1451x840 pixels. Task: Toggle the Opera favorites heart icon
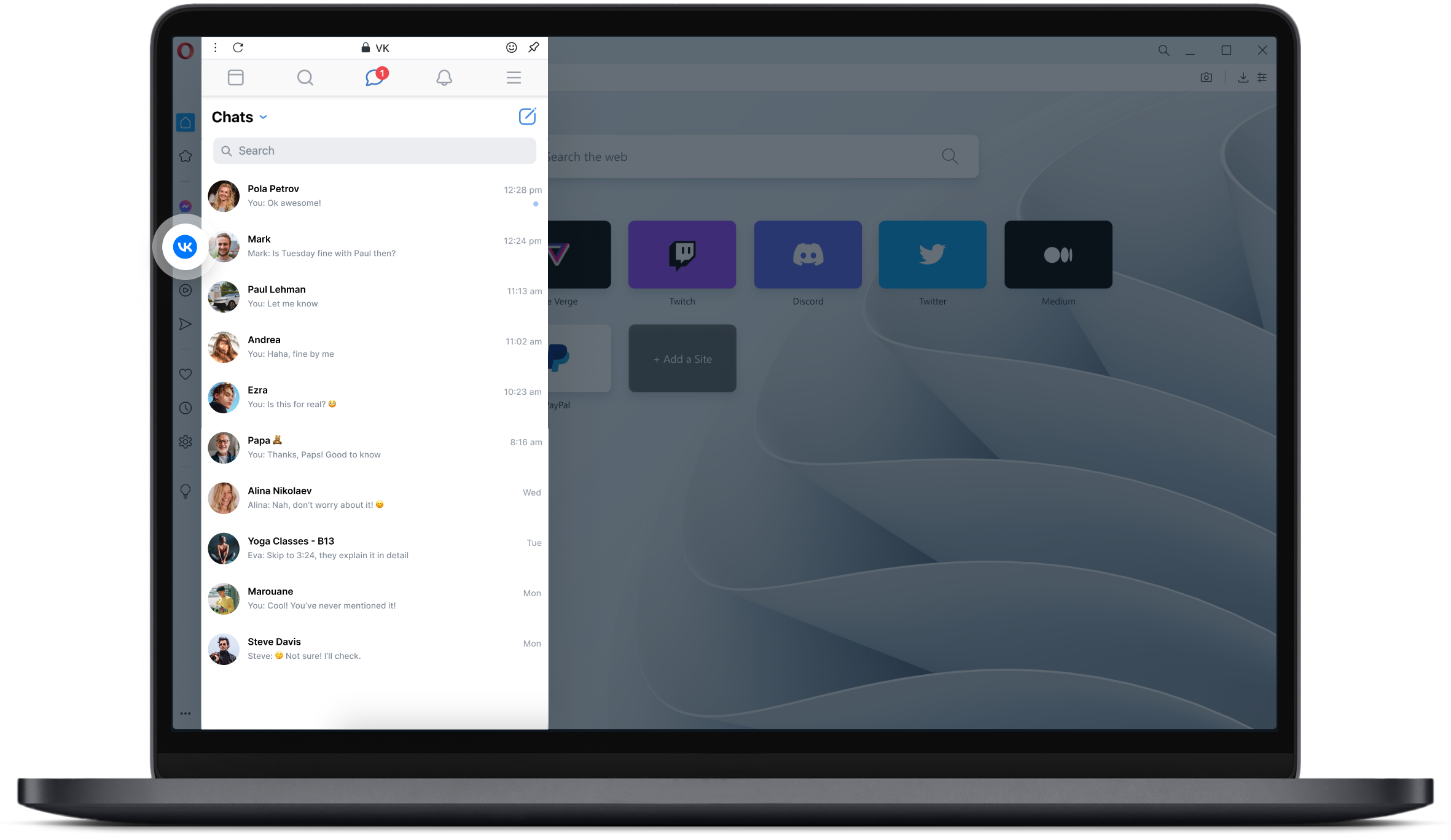point(185,373)
